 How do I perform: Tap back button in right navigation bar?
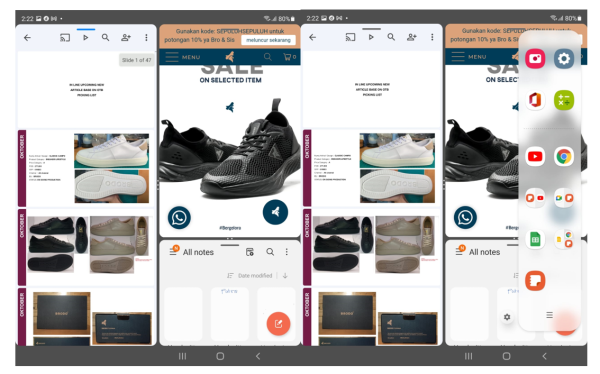coord(544,356)
